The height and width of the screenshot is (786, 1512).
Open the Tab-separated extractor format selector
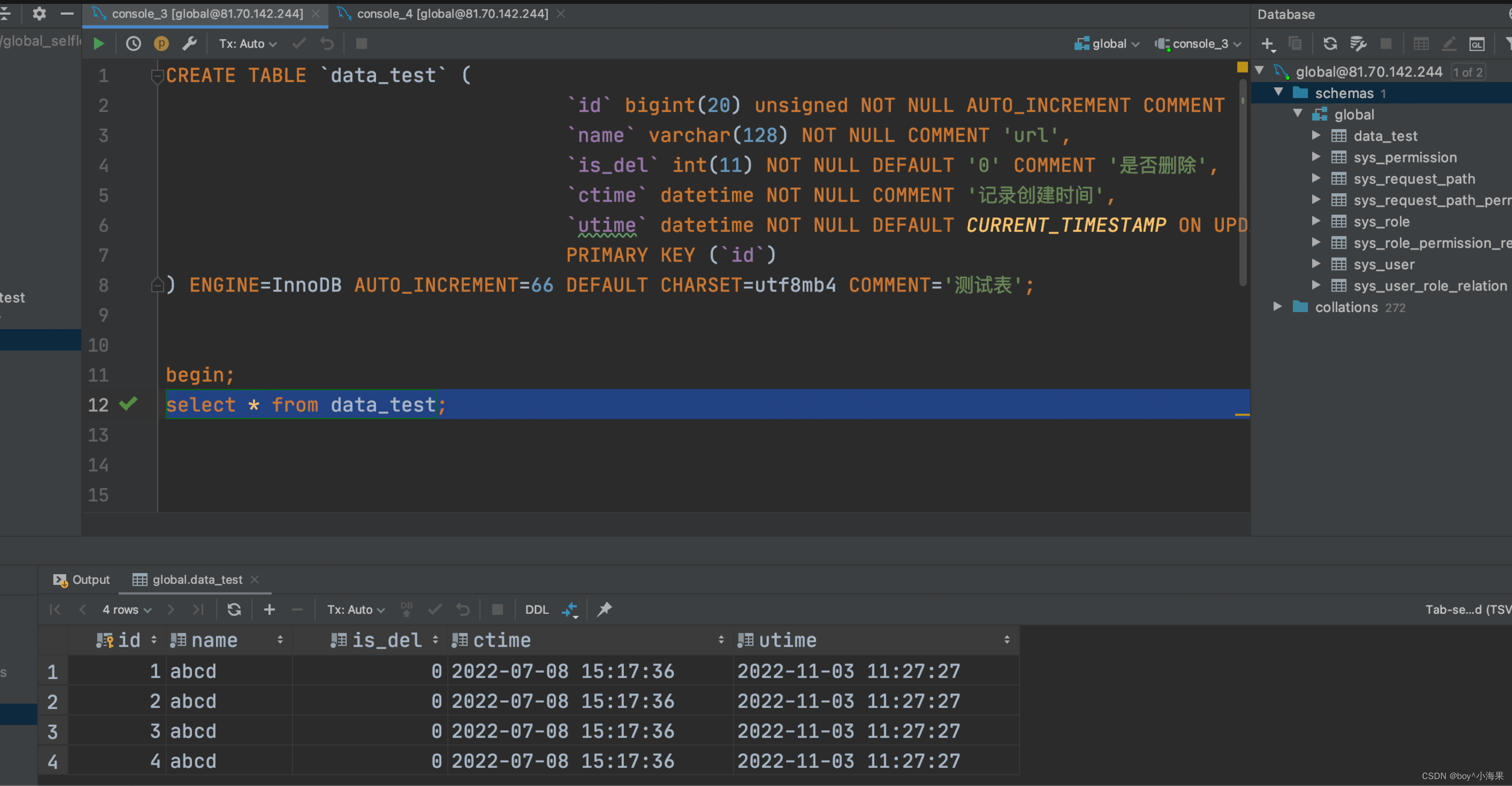point(1467,609)
